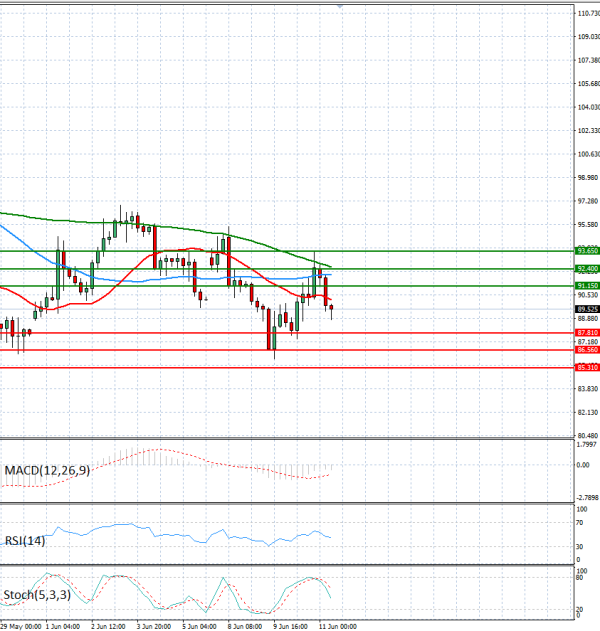The image size is (600, 631).
Task: Click the 2 Jun 12:00 time label
Action: coord(108,627)
